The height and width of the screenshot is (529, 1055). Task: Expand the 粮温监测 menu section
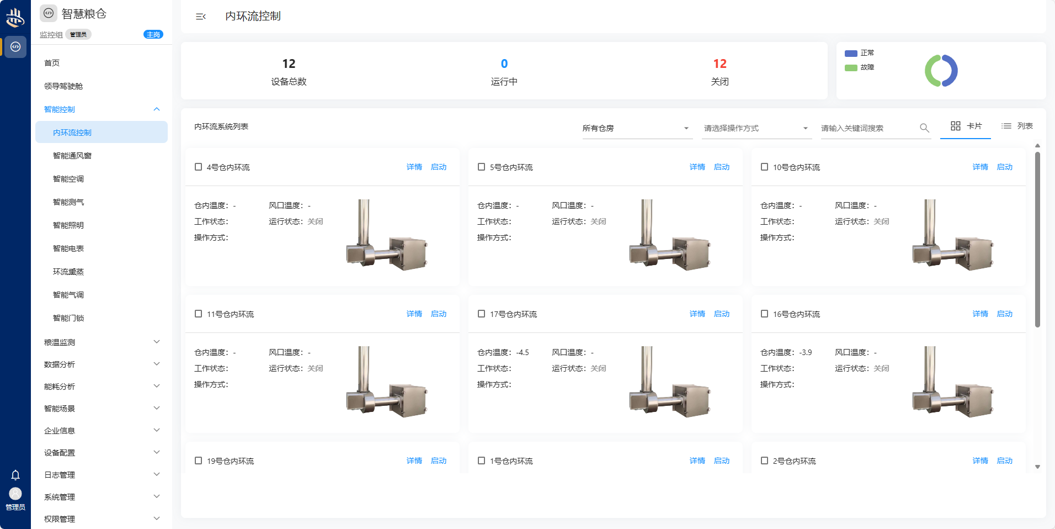101,342
